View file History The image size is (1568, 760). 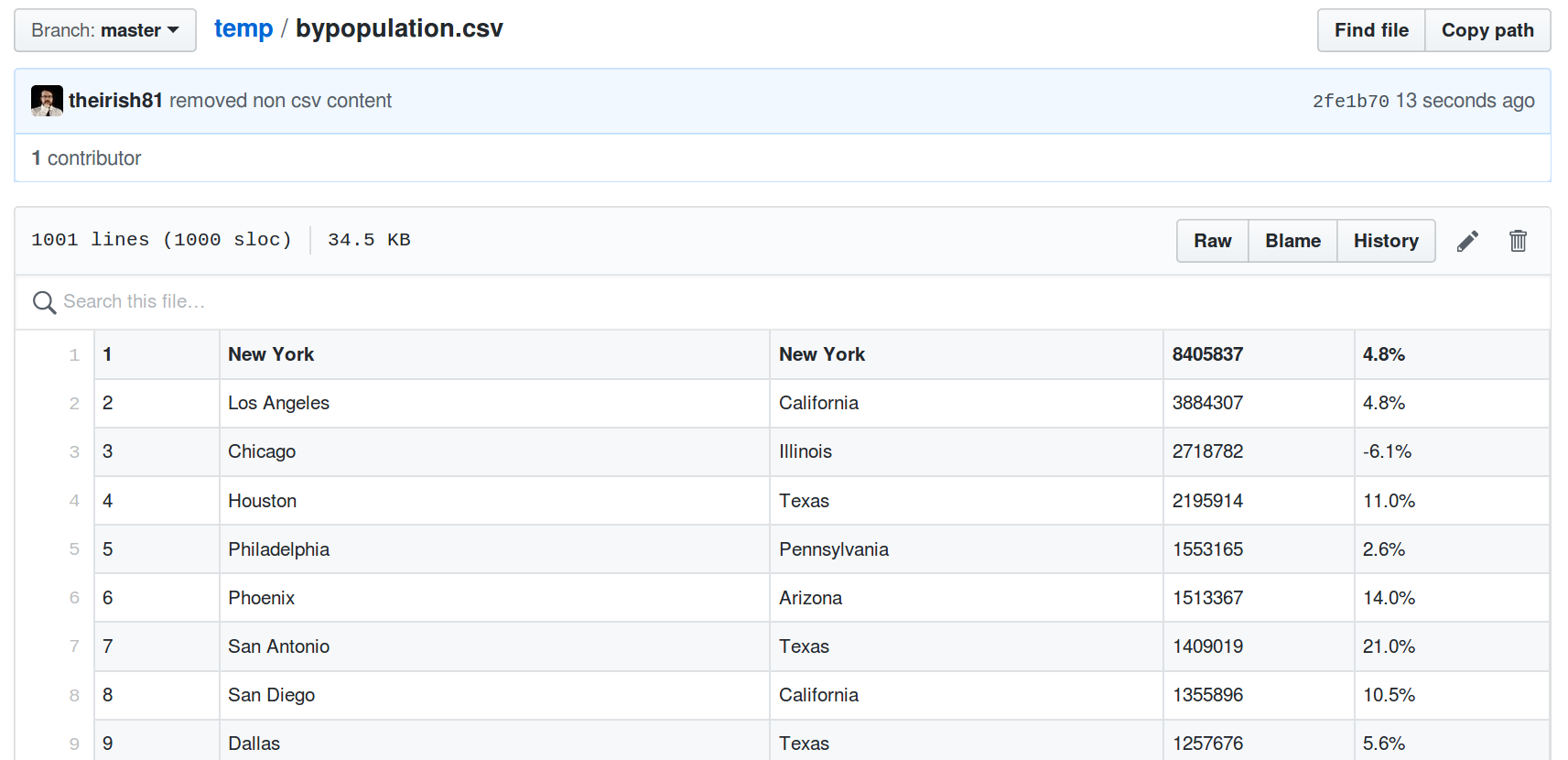point(1386,241)
